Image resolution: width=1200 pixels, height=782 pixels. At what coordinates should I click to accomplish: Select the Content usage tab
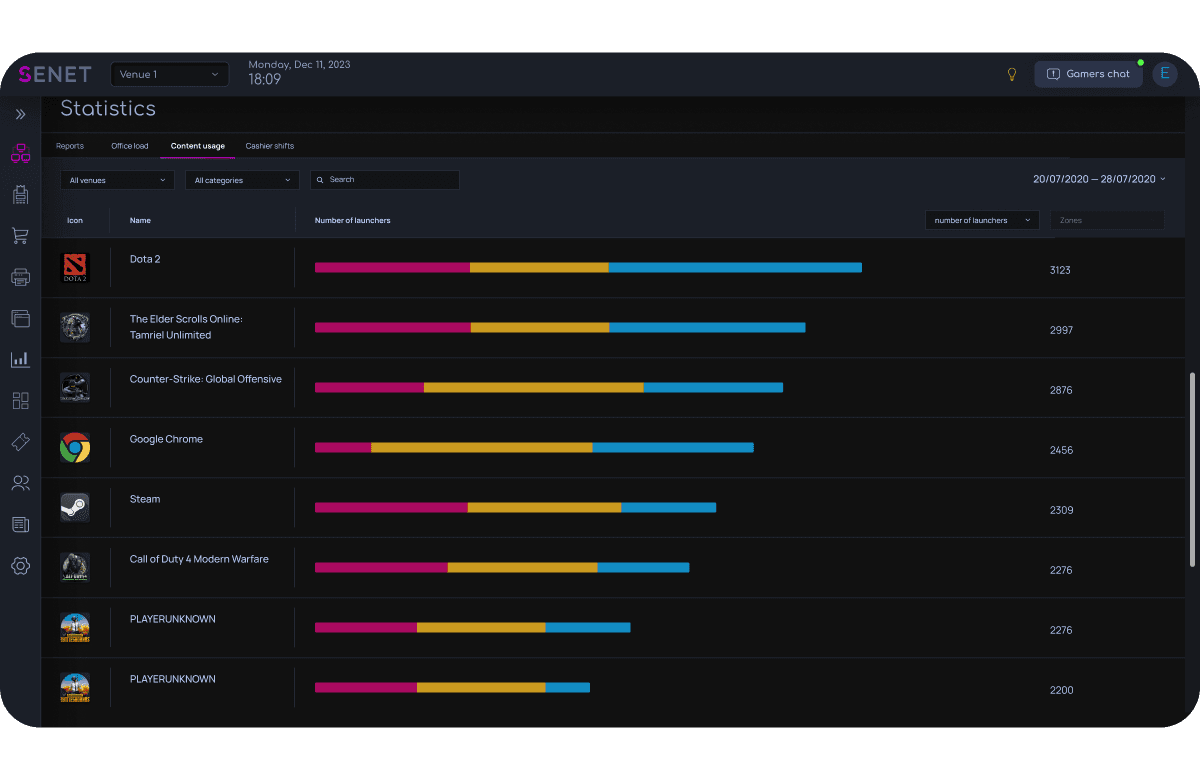click(x=198, y=146)
